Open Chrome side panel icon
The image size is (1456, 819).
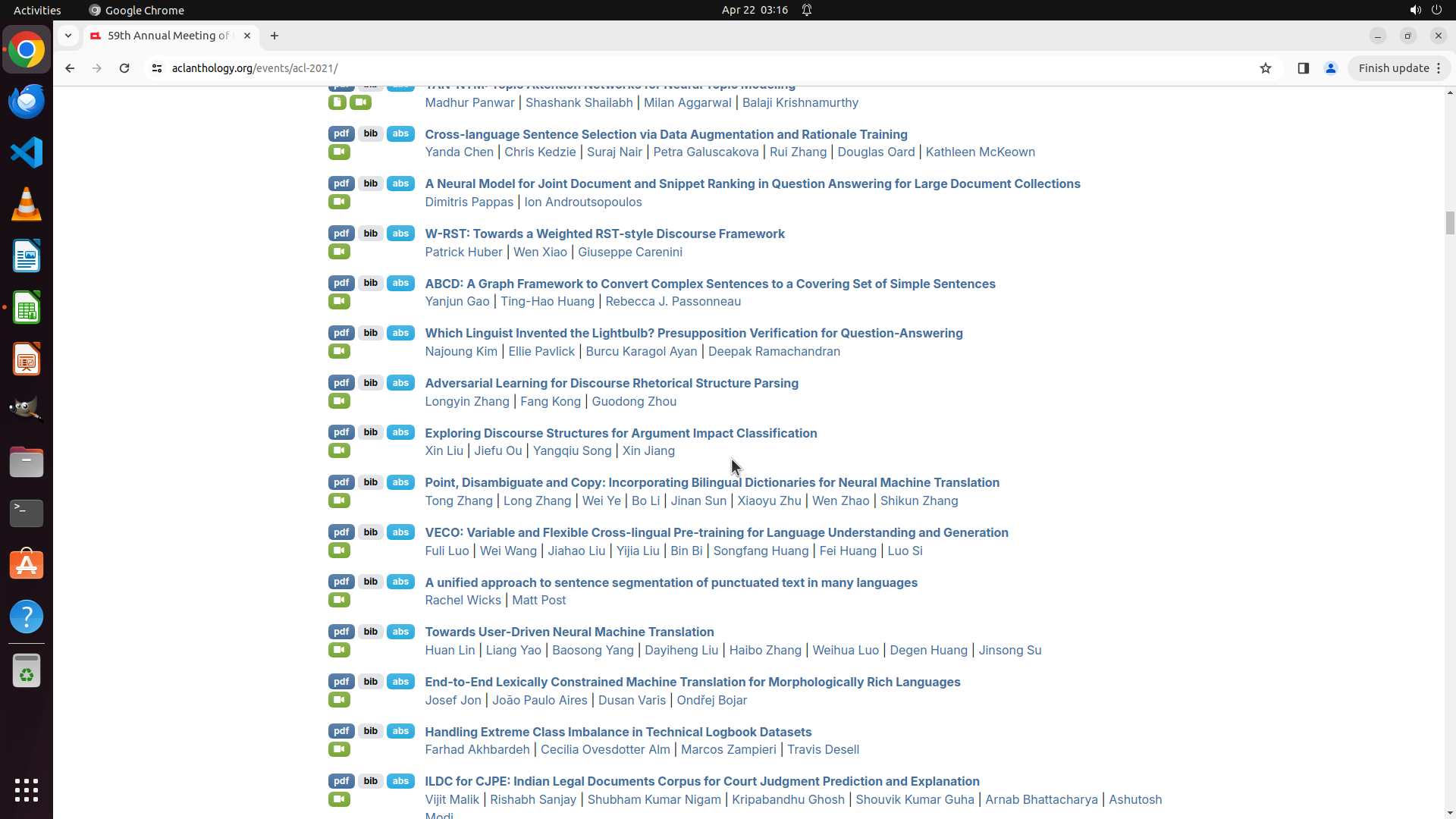point(1303,68)
